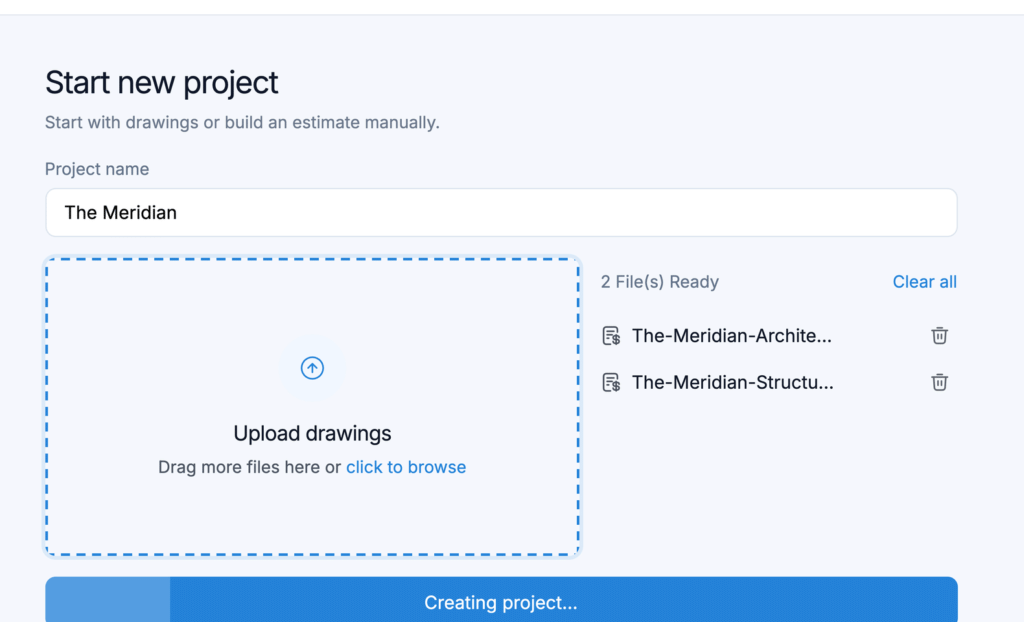
Task: Click the Clear all link
Action: pos(924,282)
